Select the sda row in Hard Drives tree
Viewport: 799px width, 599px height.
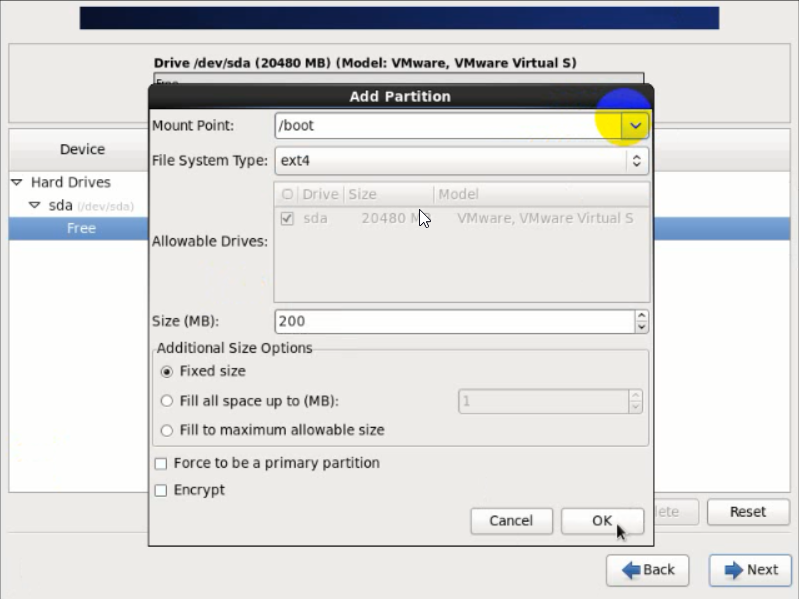pos(78,206)
